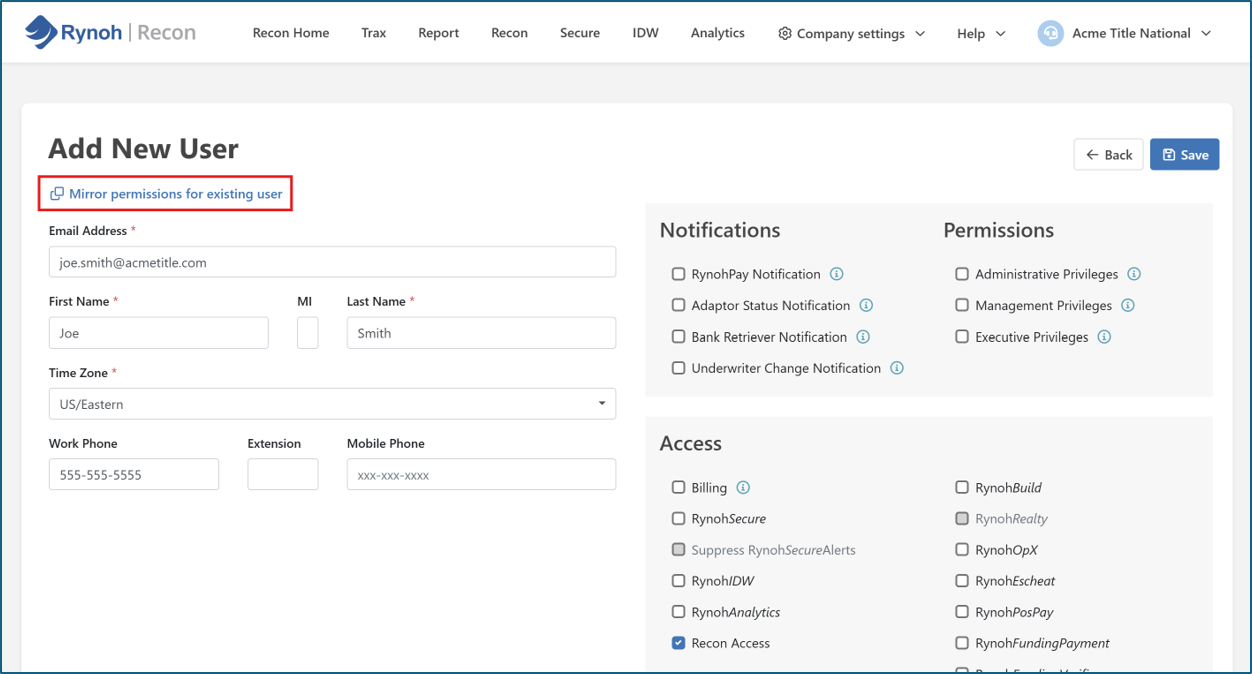Enable RynohPay Notification checkbox
This screenshot has width=1252, height=674.
pyautogui.click(x=679, y=274)
